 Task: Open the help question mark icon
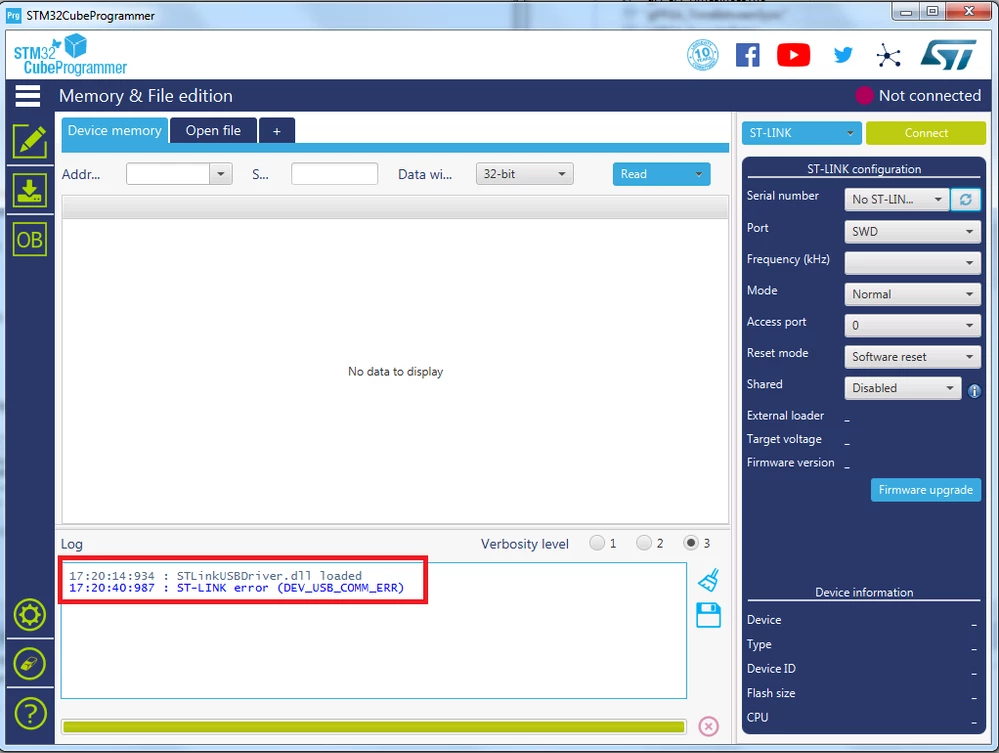(x=29, y=714)
